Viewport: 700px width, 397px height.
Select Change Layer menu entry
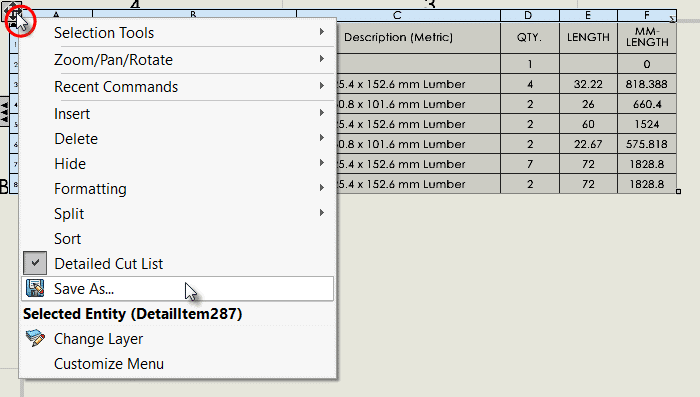click(x=178, y=339)
